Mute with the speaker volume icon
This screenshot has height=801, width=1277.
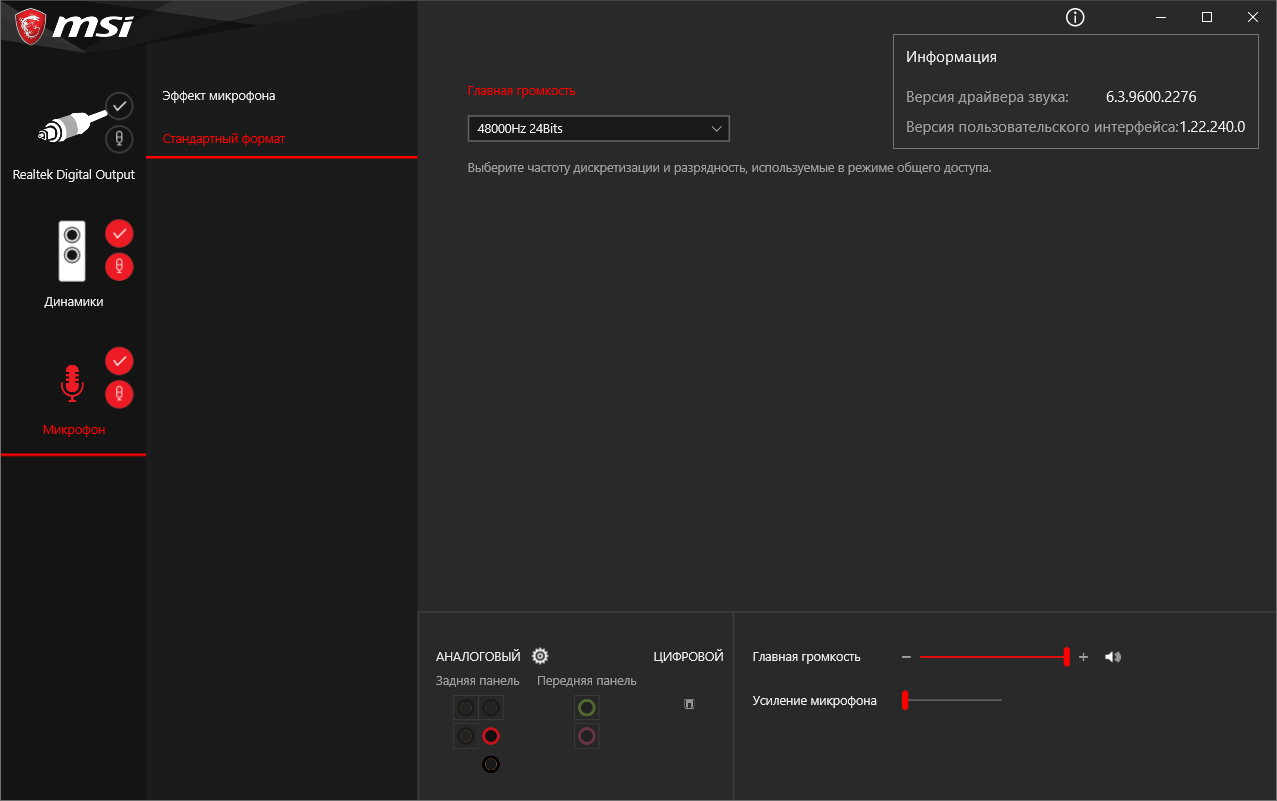tap(1113, 657)
